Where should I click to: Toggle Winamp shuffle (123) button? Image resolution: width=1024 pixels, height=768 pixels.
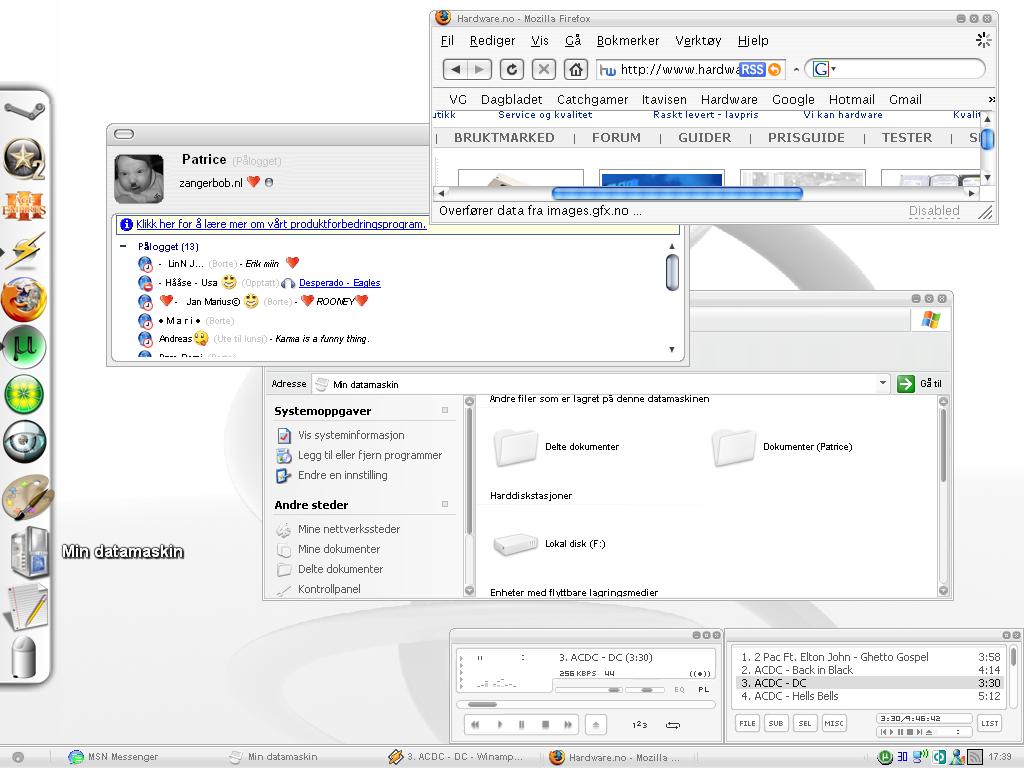click(x=639, y=725)
